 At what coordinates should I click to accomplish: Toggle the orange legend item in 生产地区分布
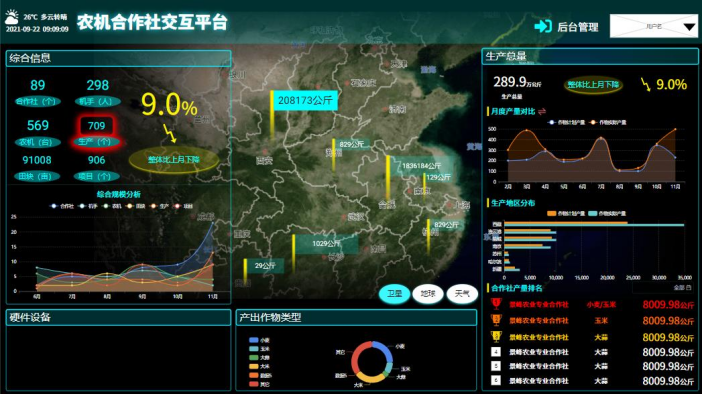566,214
